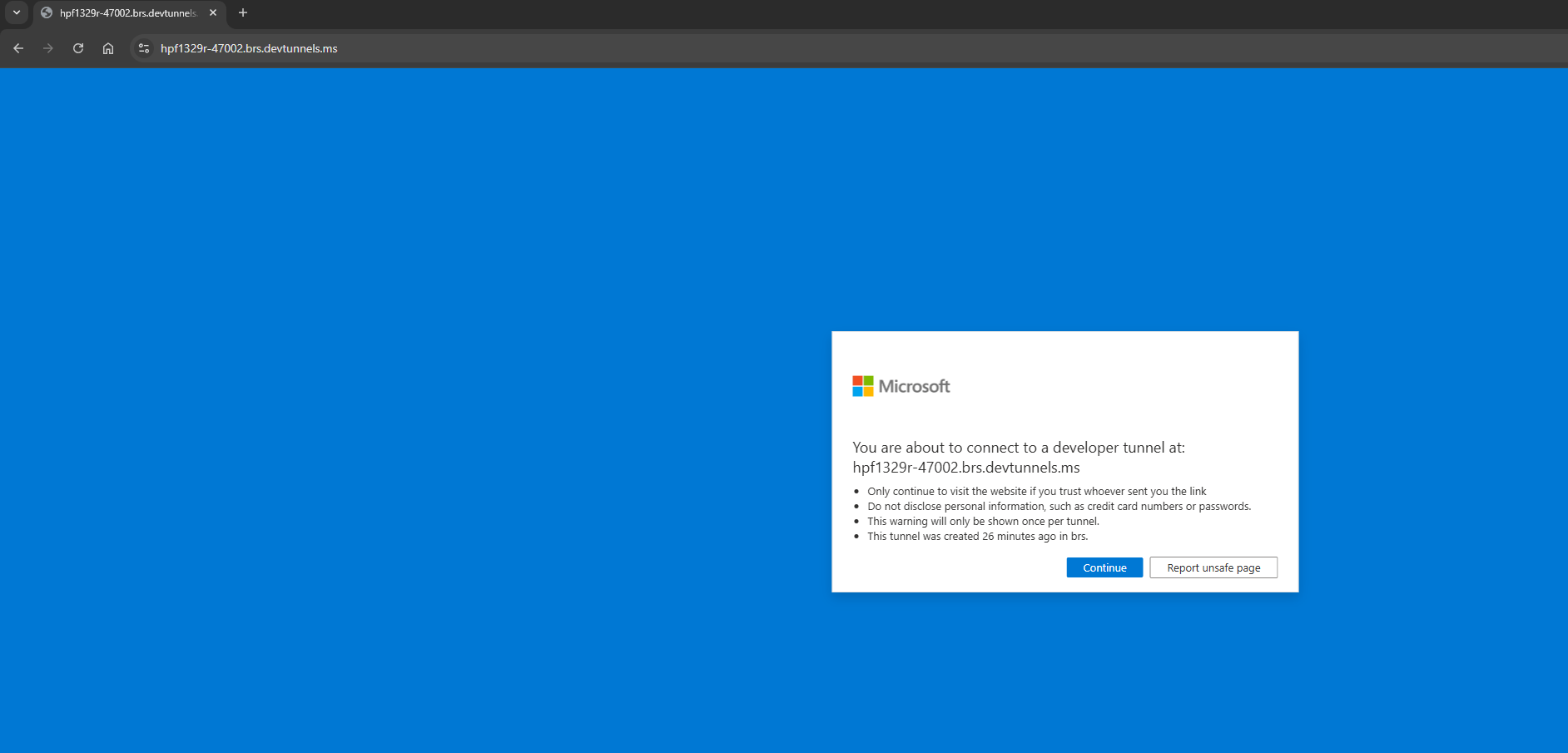Go back using the back arrow

(18, 48)
